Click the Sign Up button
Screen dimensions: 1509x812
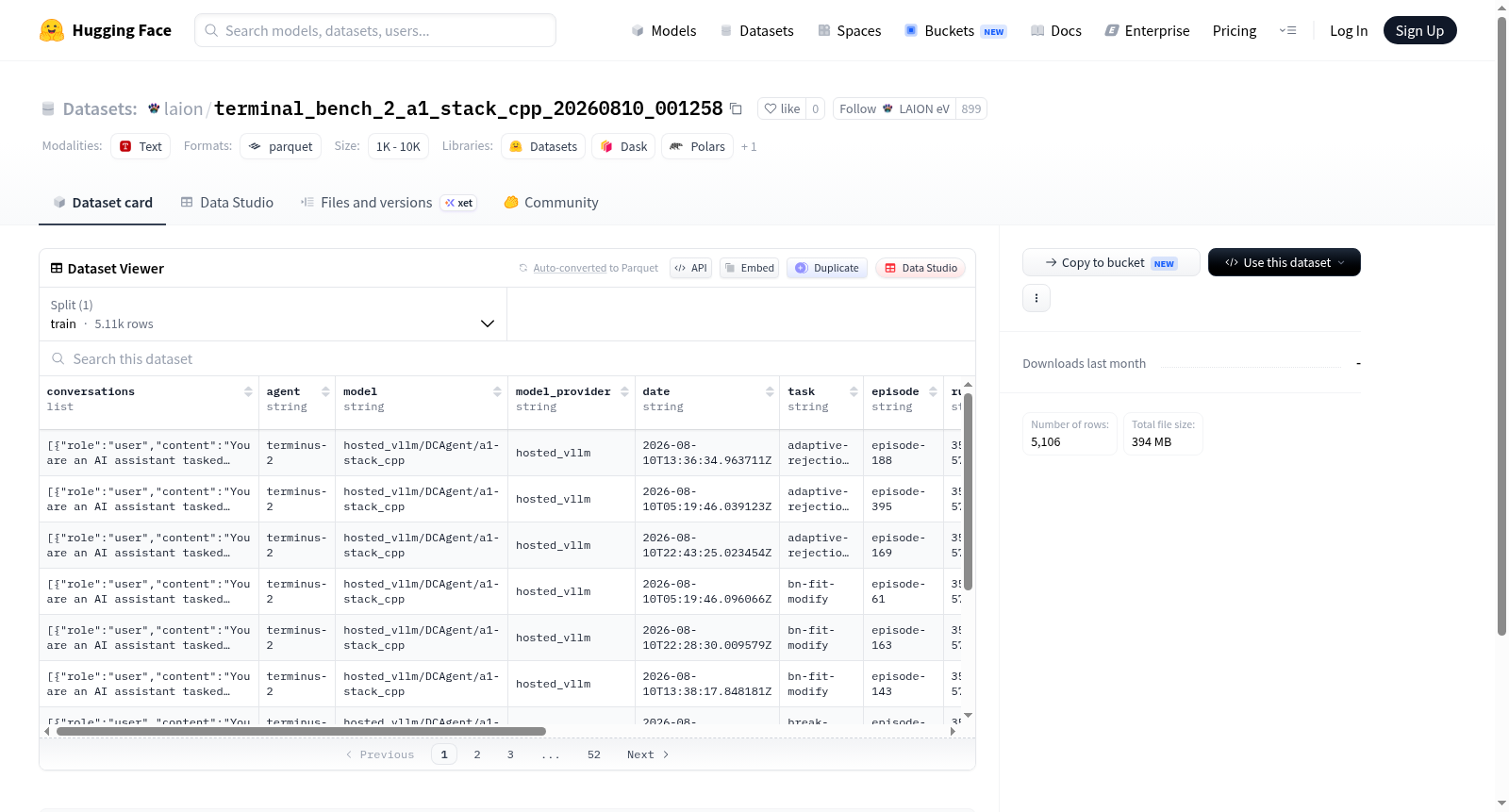point(1419,30)
